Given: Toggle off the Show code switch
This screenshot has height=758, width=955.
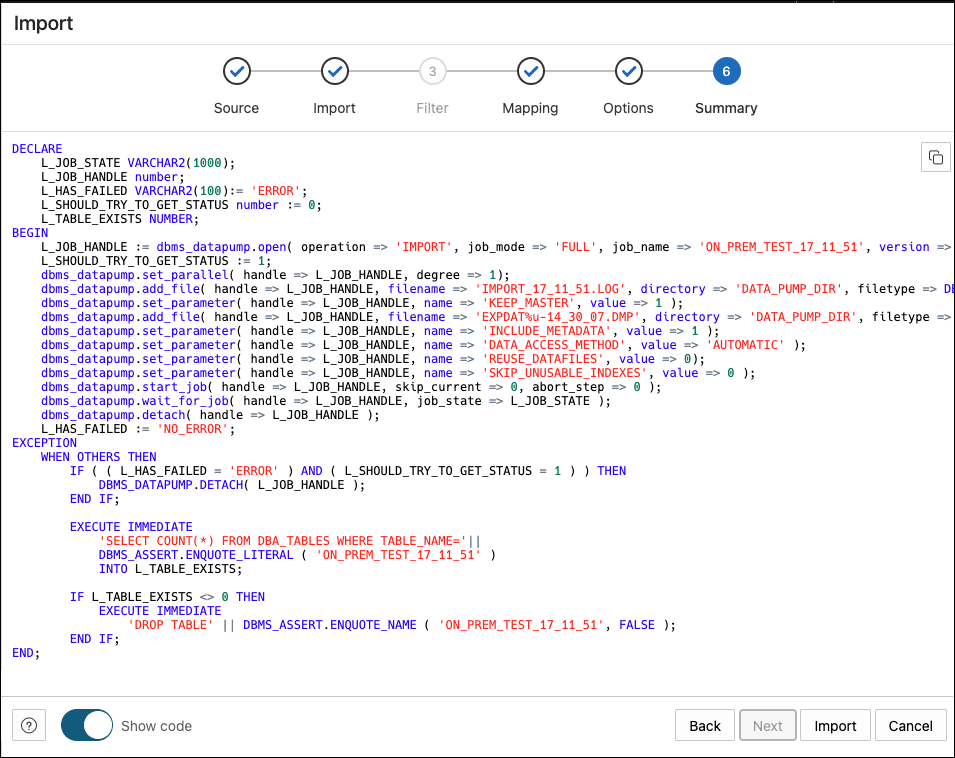Looking at the screenshot, I should 86,725.
